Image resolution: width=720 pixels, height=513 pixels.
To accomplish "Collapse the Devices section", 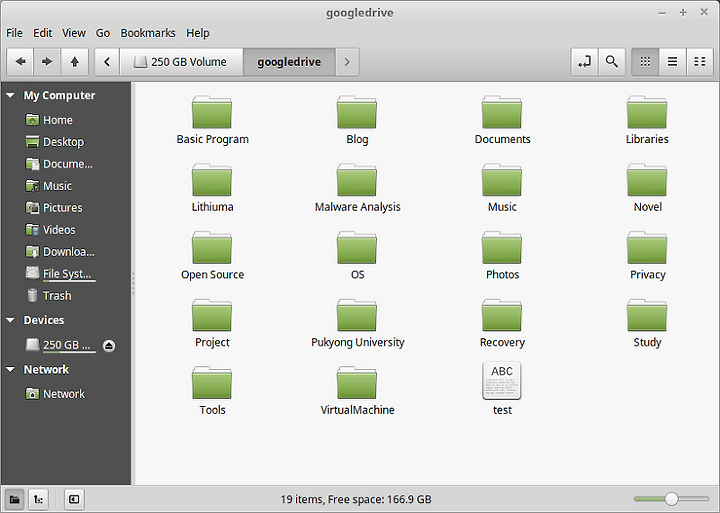I will pyautogui.click(x=10, y=320).
